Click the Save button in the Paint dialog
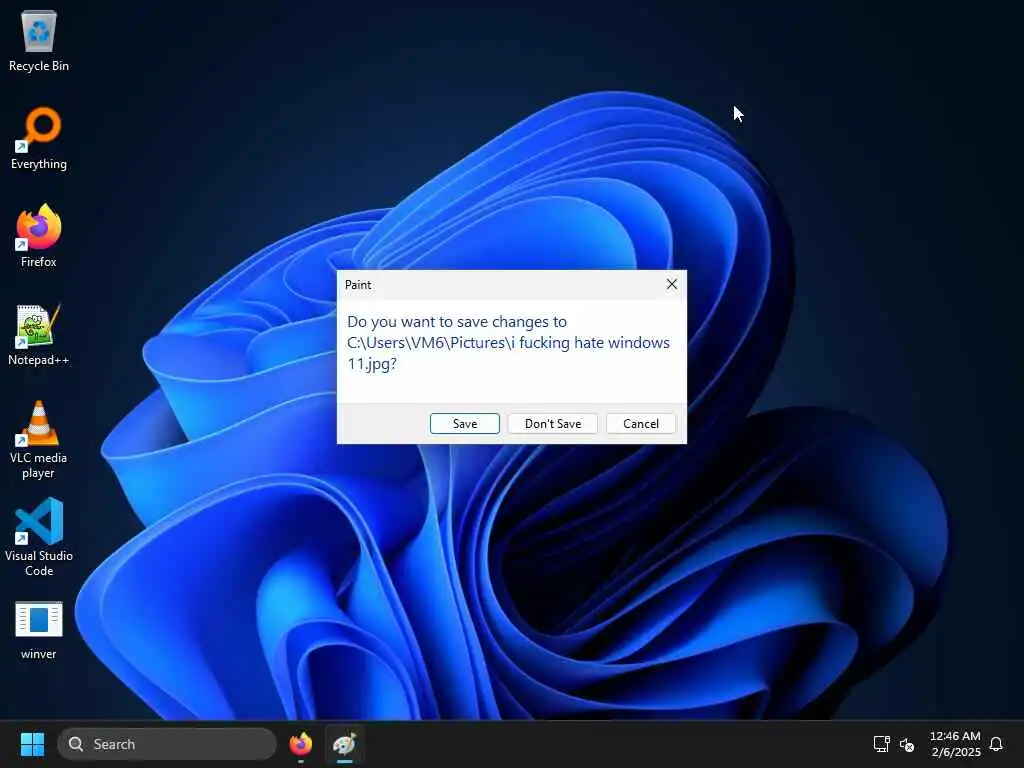 point(464,423)
